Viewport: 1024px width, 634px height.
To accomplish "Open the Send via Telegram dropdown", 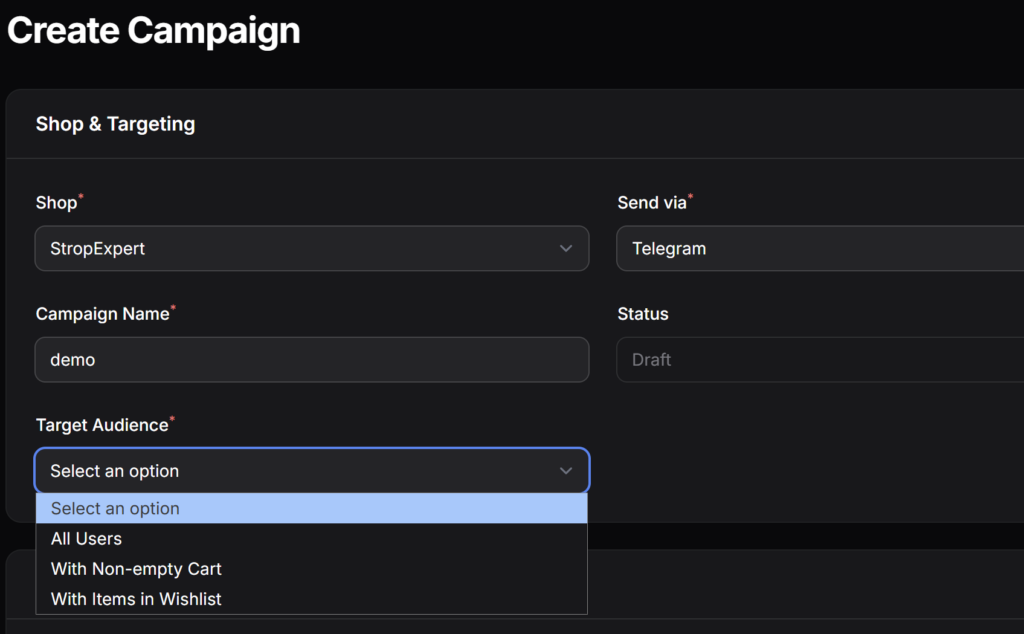I will (x=819, y=248).
